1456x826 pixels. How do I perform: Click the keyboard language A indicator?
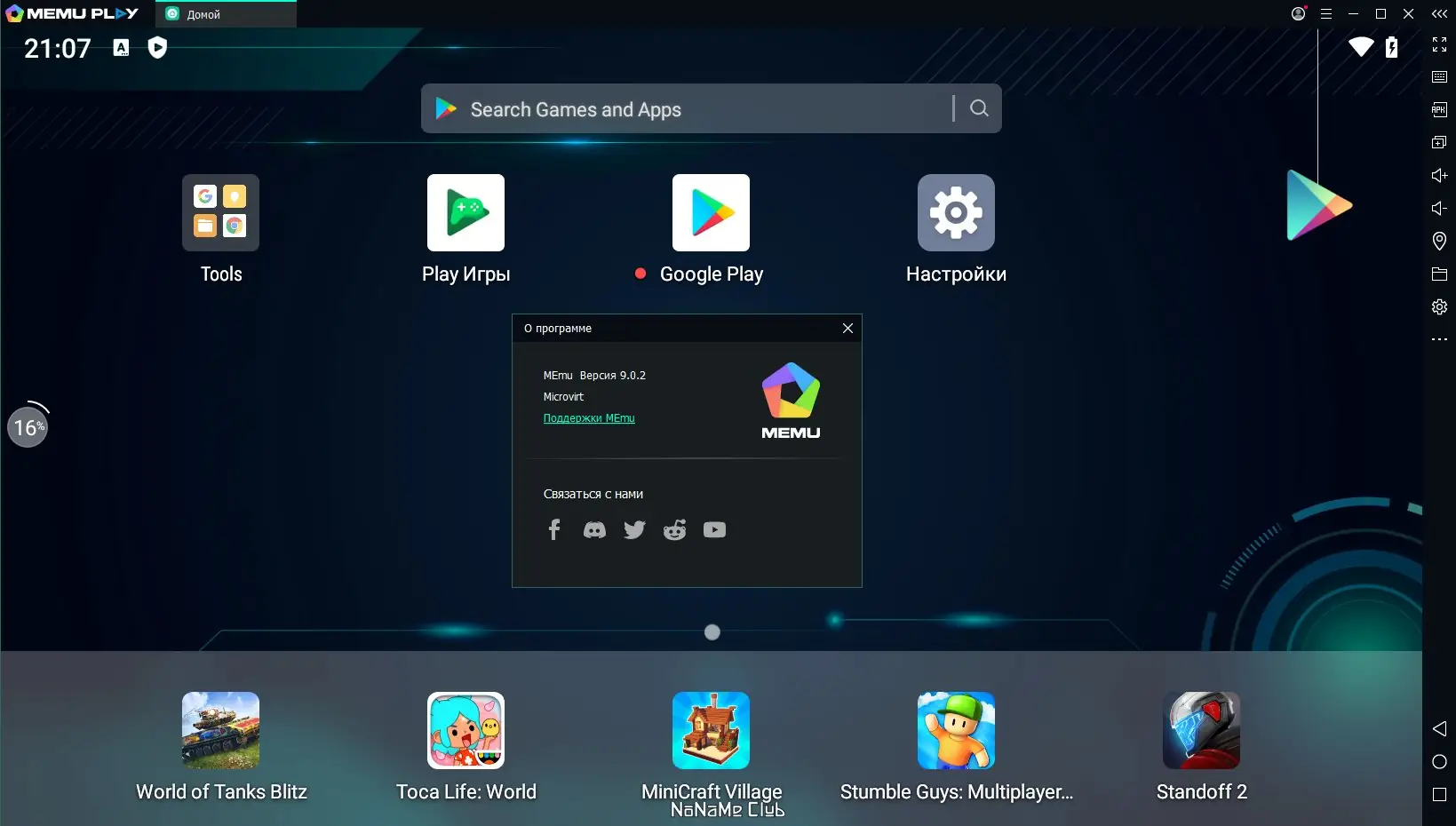(122, 48)
